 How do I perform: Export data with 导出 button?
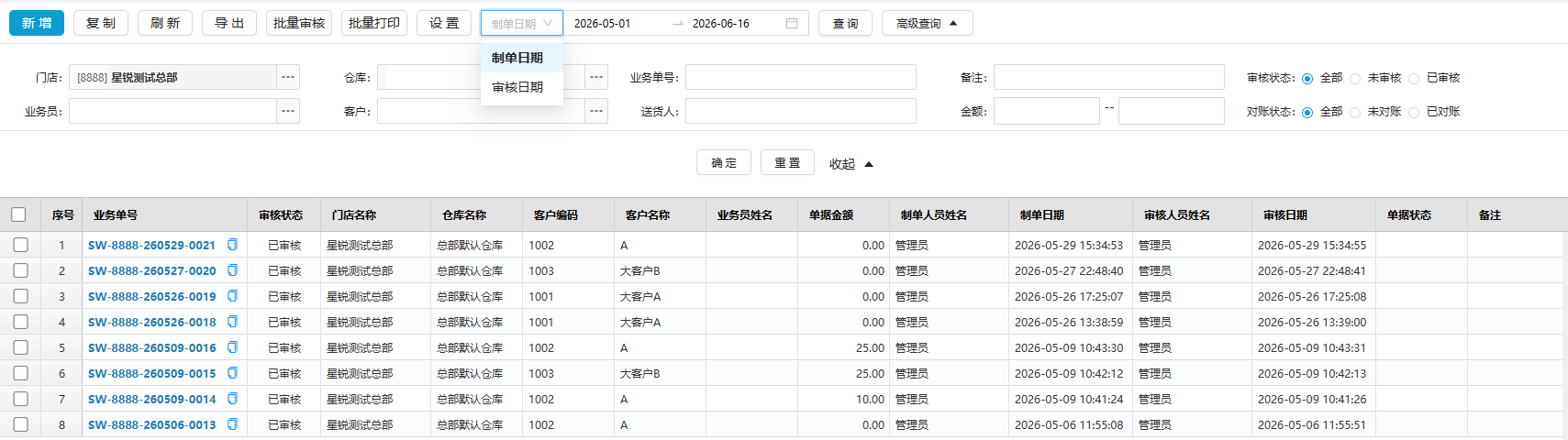click(229, 23)
